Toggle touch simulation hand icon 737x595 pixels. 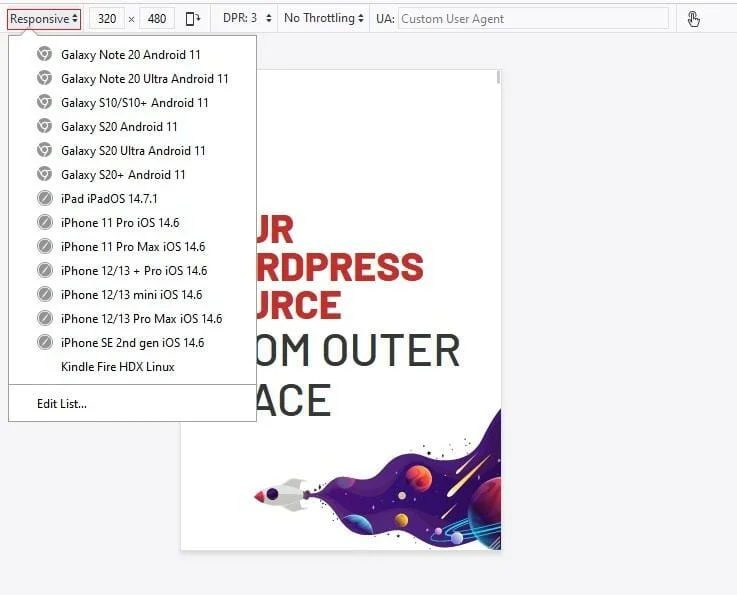[694, 19]
